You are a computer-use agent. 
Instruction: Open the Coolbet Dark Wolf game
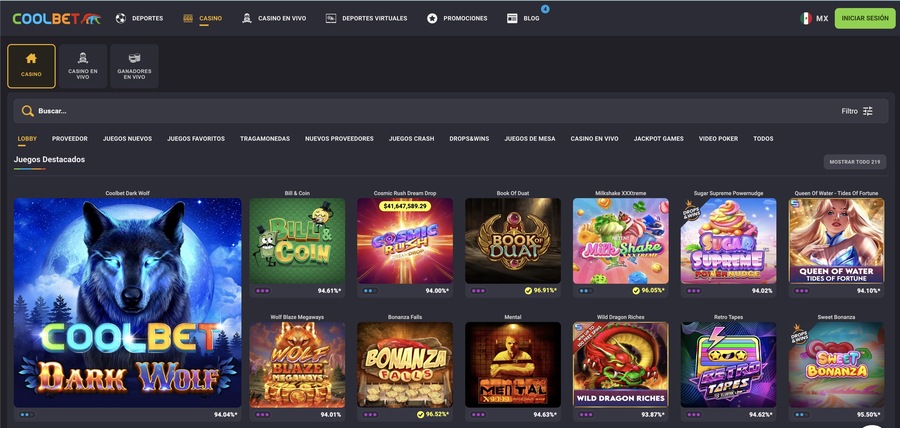127,302
